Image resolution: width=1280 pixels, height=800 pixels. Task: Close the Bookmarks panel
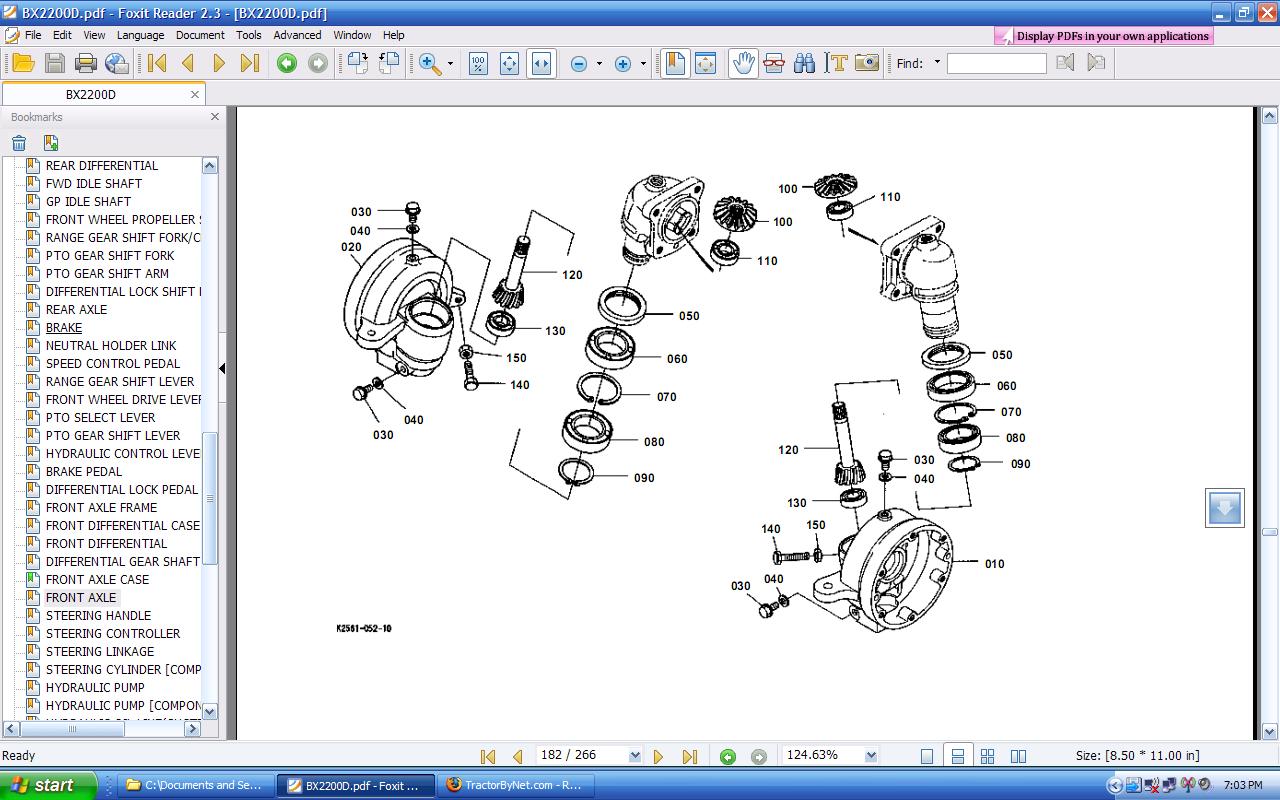(214, 117)
